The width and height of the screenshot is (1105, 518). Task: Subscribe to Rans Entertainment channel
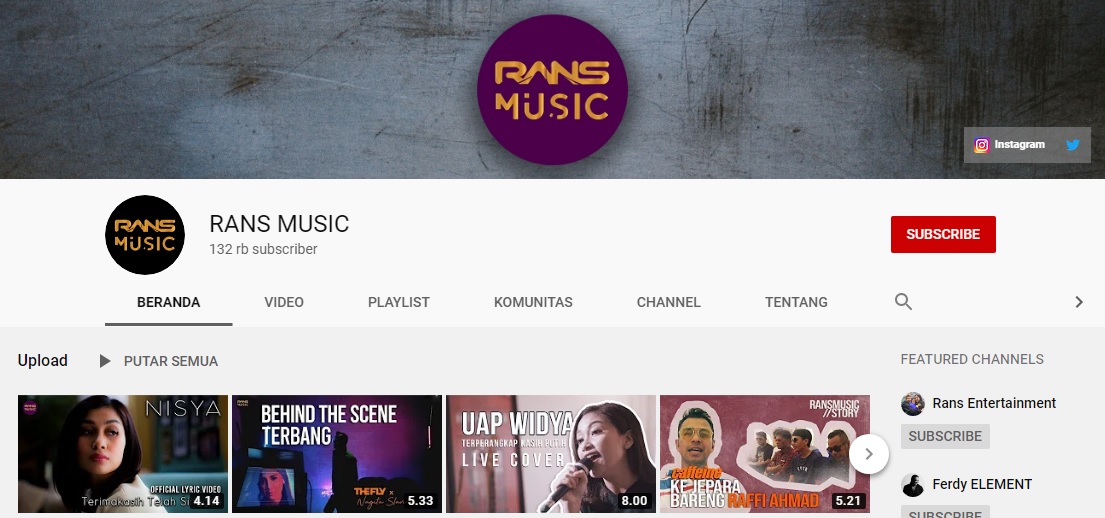click(x=945, y=436)
